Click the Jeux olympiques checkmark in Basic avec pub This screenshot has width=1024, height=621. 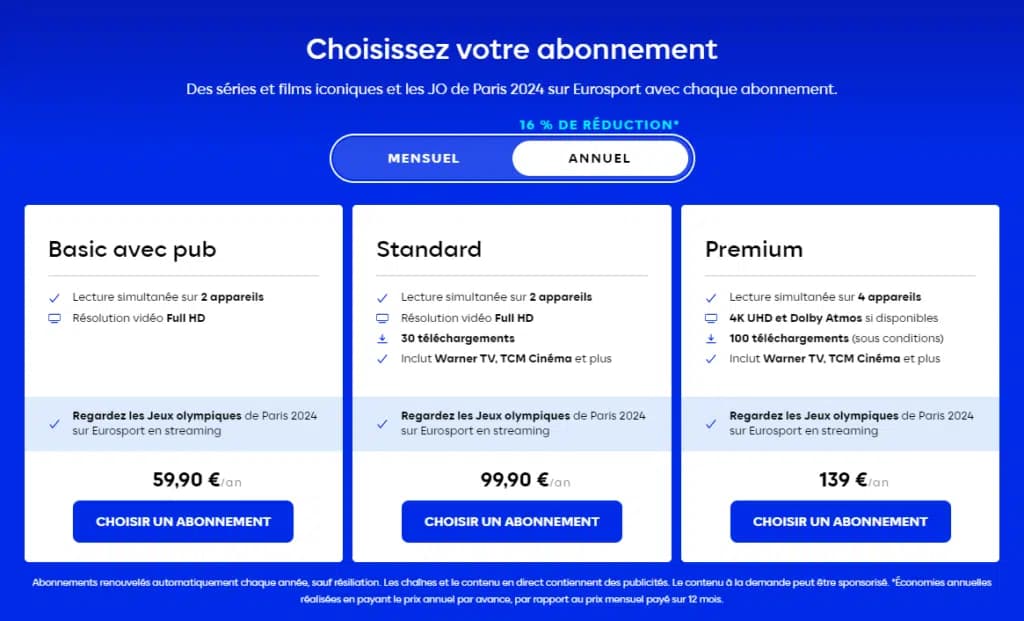[54, 423]
